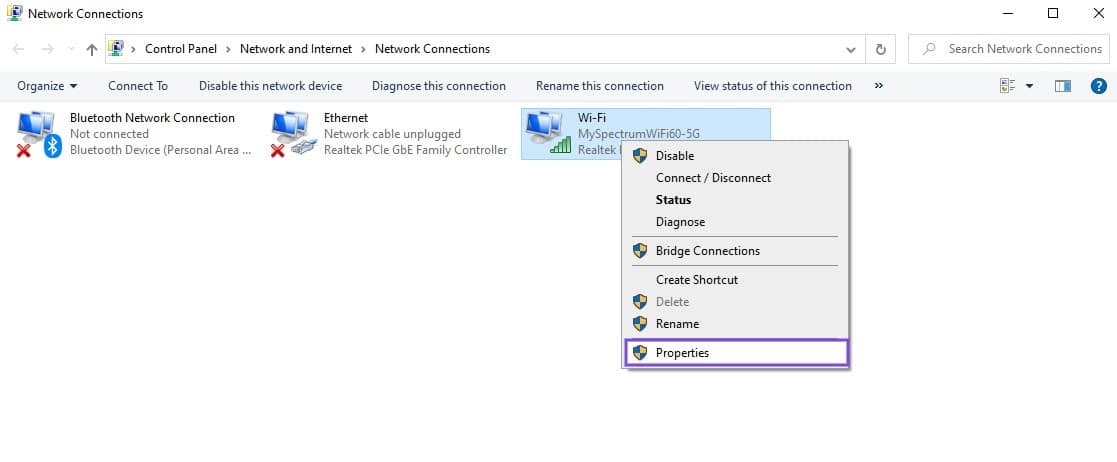Select Disable in the context menu
Viewport: 1117px width, 462px height.
pyautogui.click(x=674, y=156)
